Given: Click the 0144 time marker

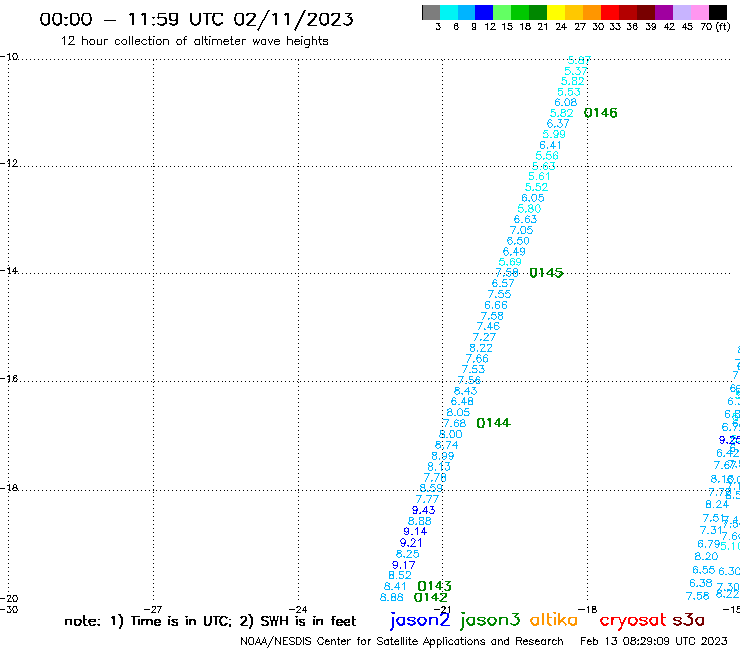Looking at the screenshot, I should point(493,423).
